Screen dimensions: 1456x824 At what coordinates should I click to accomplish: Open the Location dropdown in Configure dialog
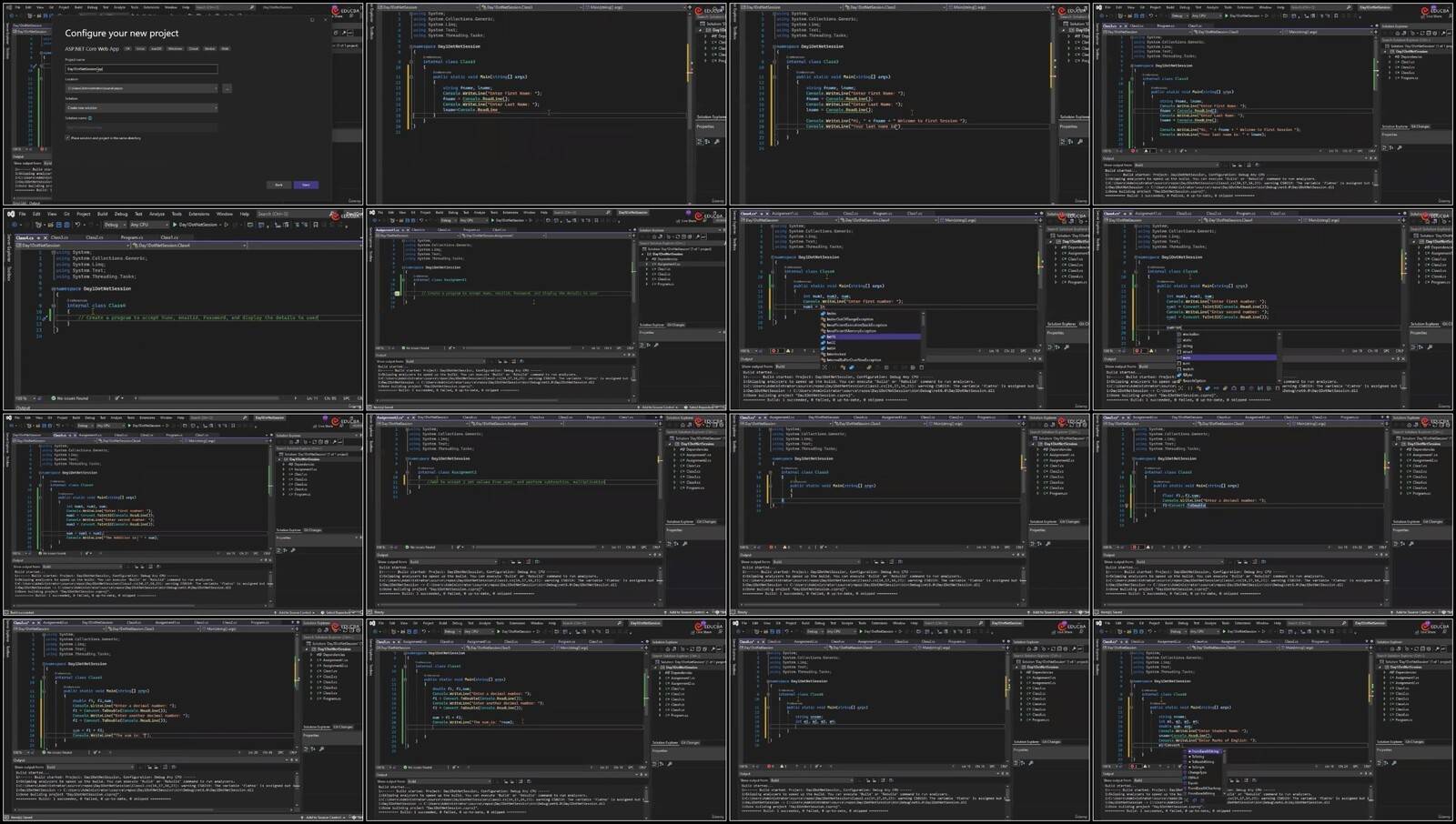click(141, 88)
